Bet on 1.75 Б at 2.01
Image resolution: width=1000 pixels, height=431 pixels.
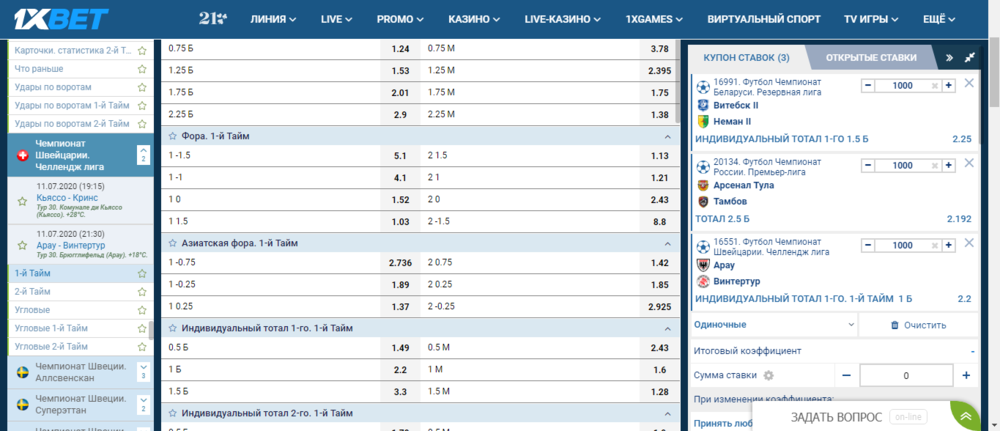click(401, 92)
